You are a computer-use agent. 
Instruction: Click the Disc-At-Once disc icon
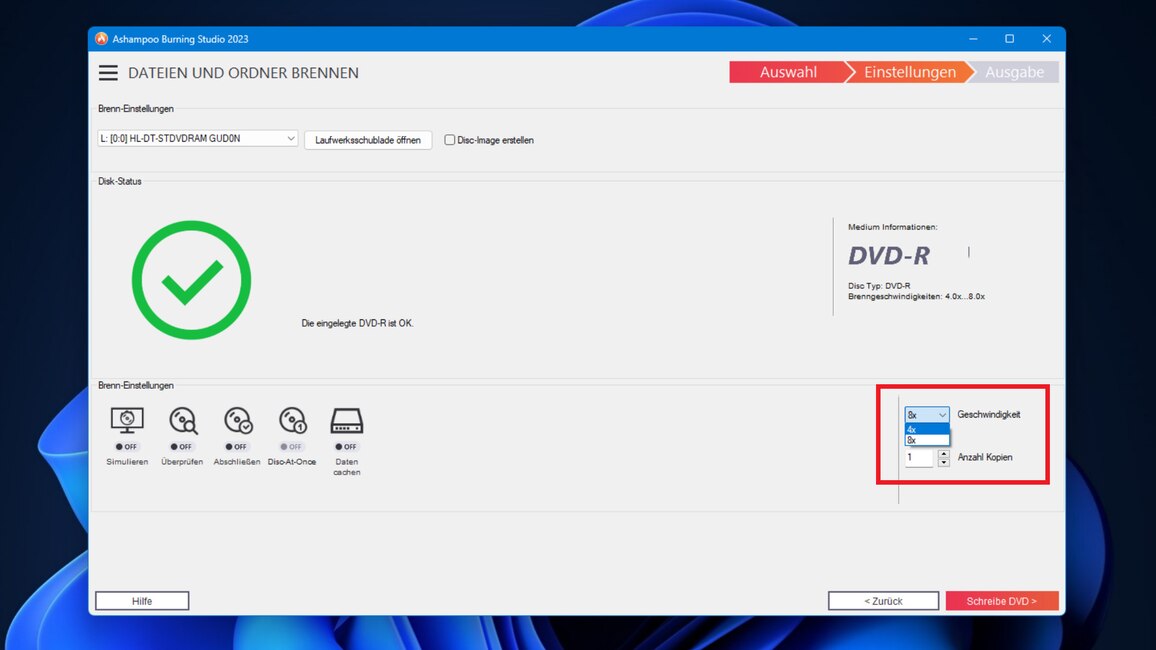[292, 420]
